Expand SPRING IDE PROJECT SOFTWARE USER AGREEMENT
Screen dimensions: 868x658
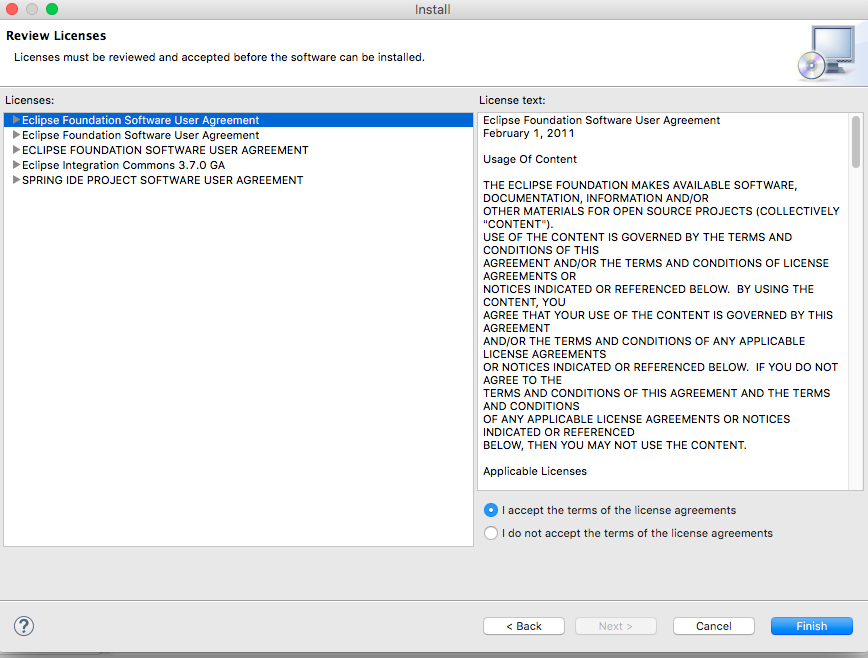pyautogui.click(x=16, y=180)
